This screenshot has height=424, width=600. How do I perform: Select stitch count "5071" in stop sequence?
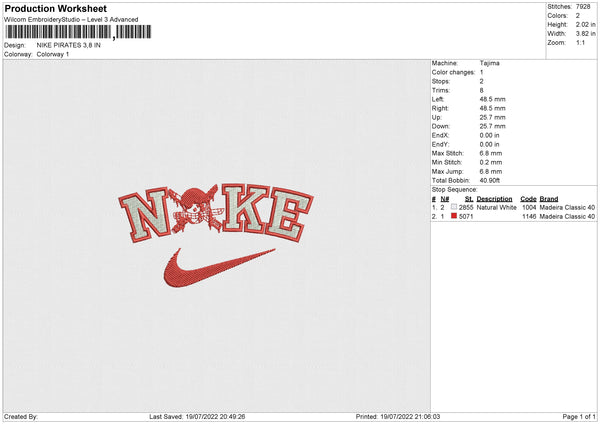point(466,217)
